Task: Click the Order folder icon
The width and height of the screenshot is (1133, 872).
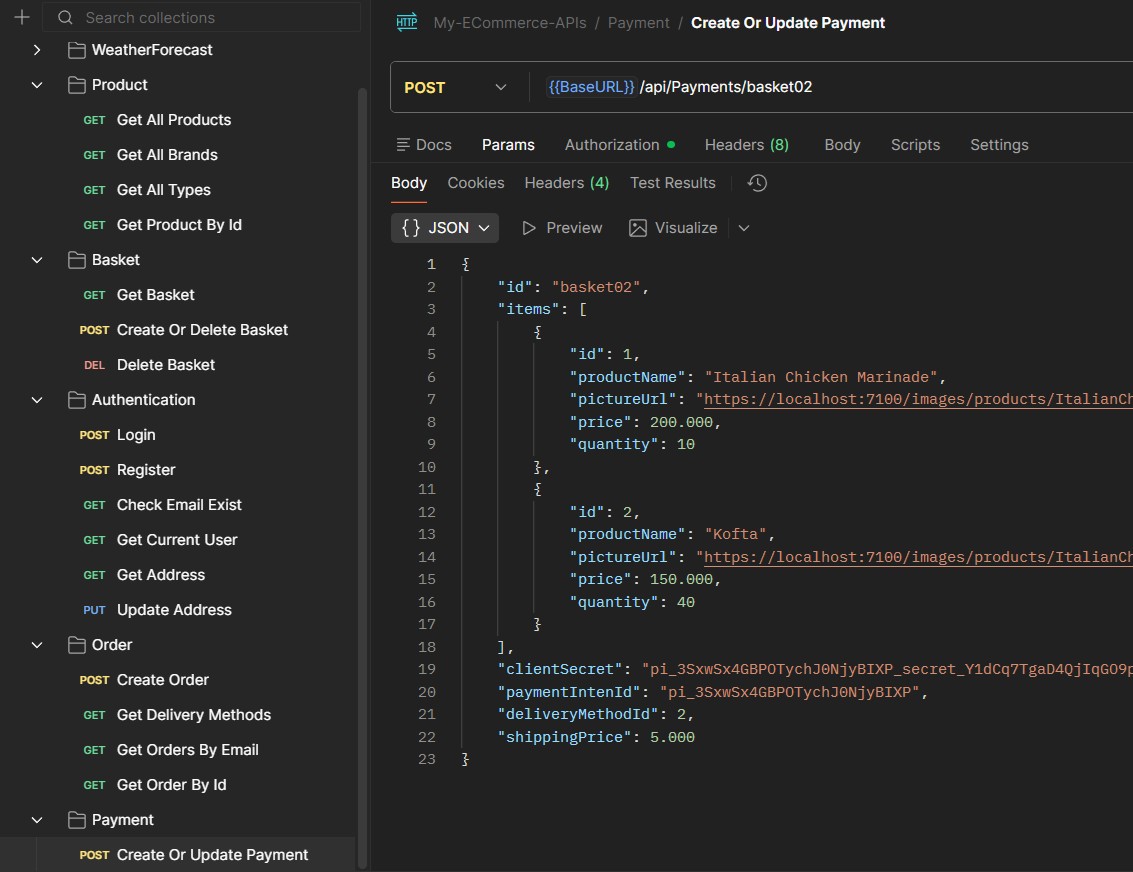Action: coord(77,645)
